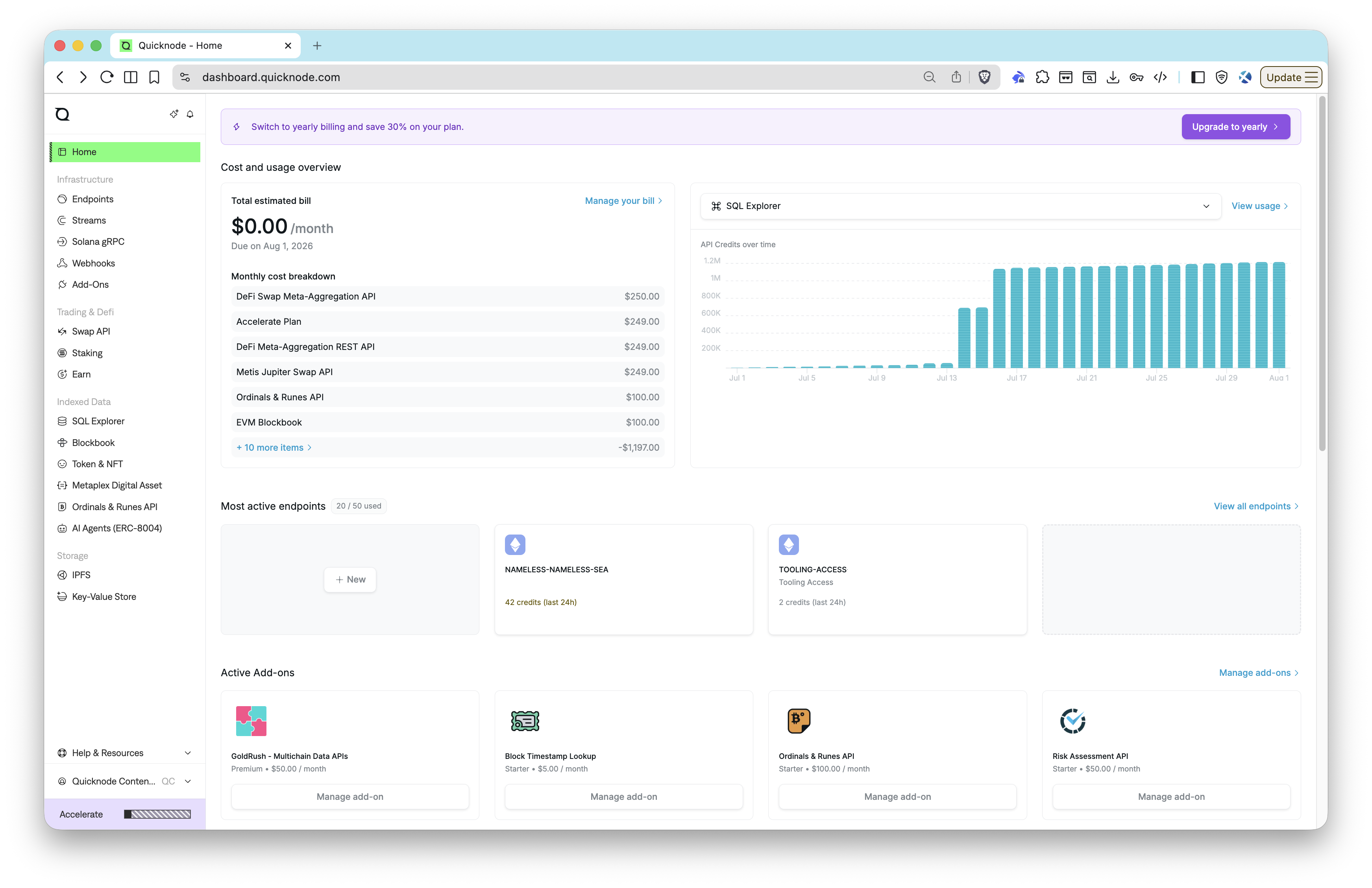Open a new browser tab

tap(317, 46)
